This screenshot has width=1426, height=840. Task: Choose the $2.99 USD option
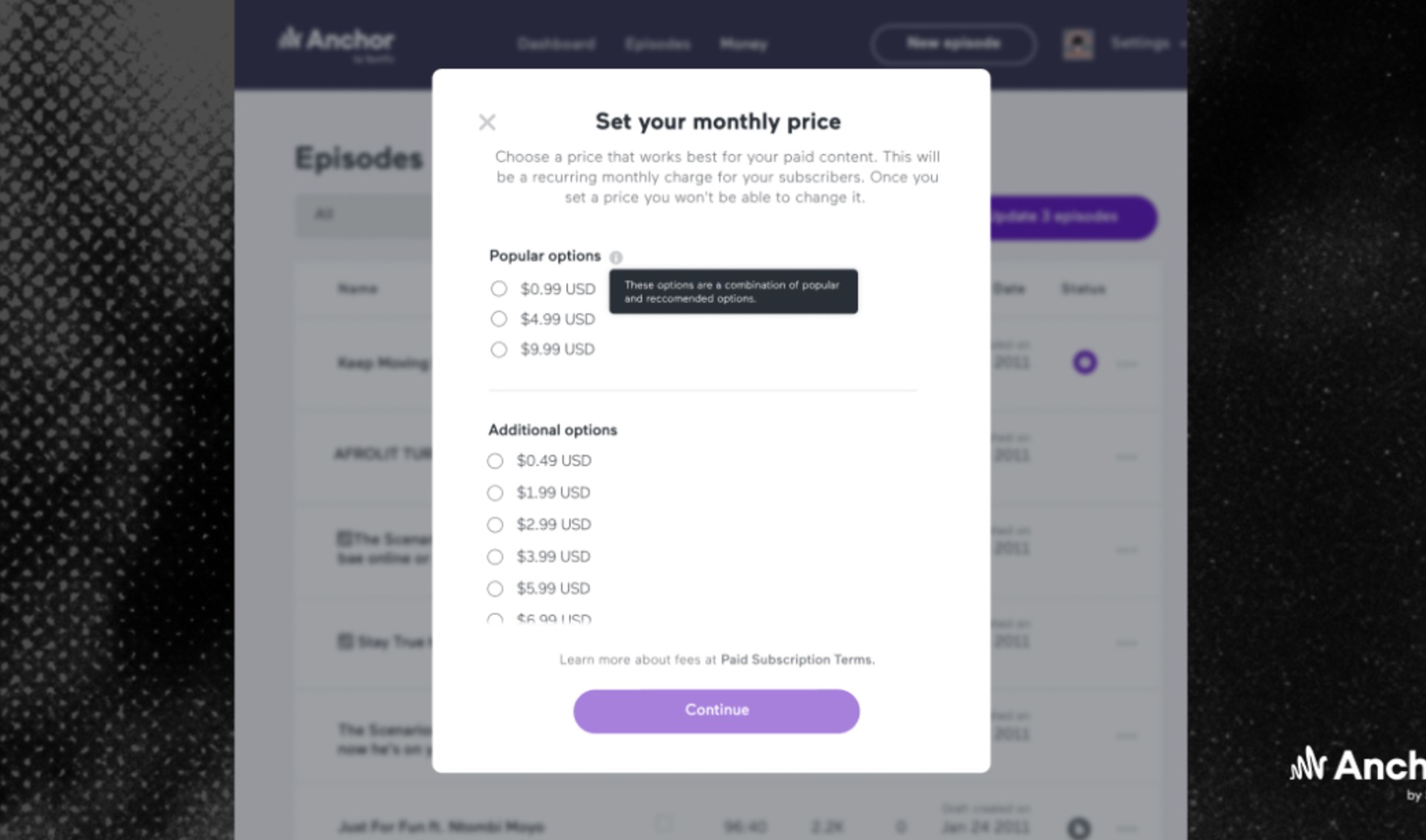(495, 525)
